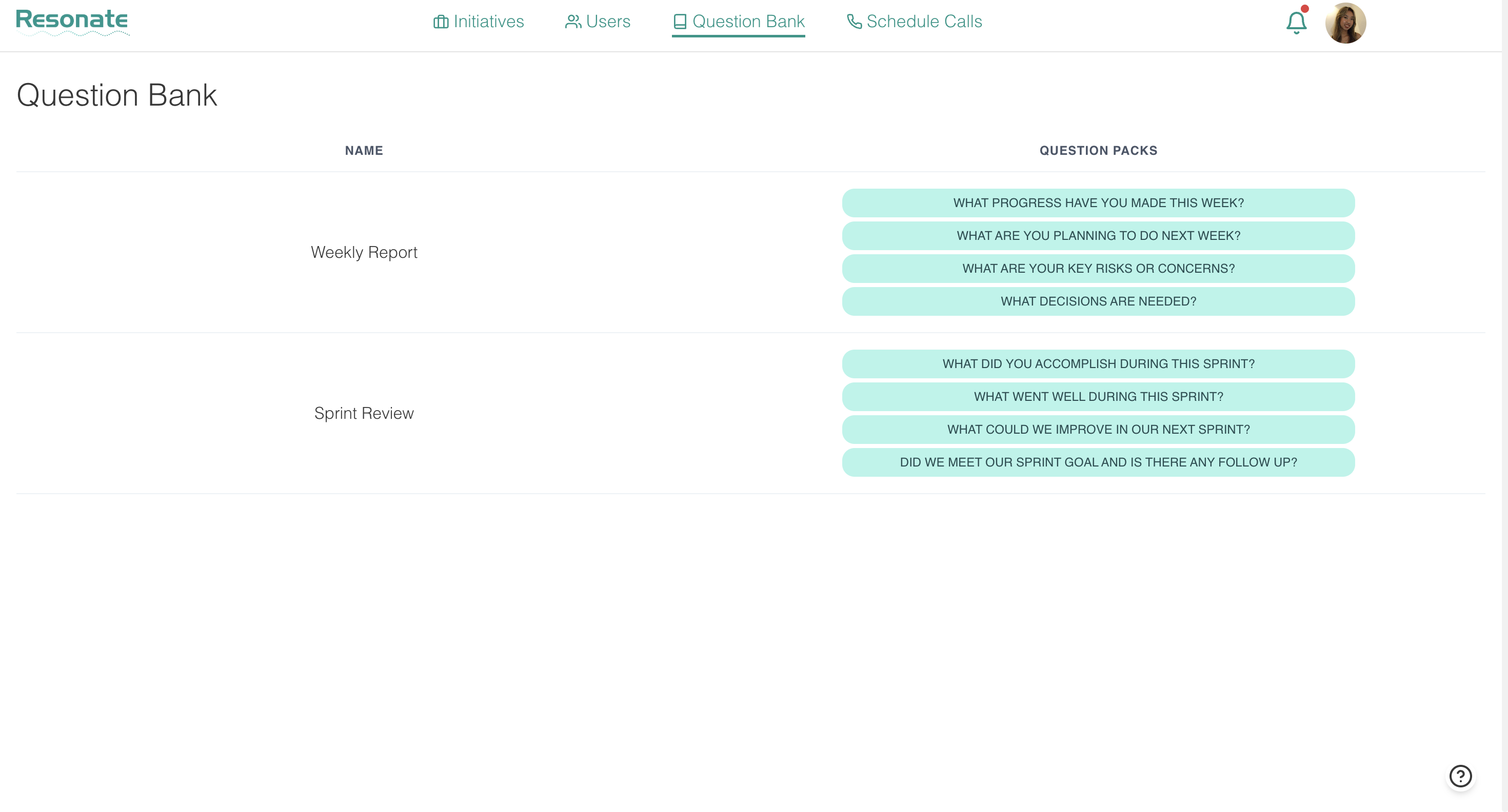1508x812 pixels.
Task: Click the Resonate logo
Action: click(72, 21)
